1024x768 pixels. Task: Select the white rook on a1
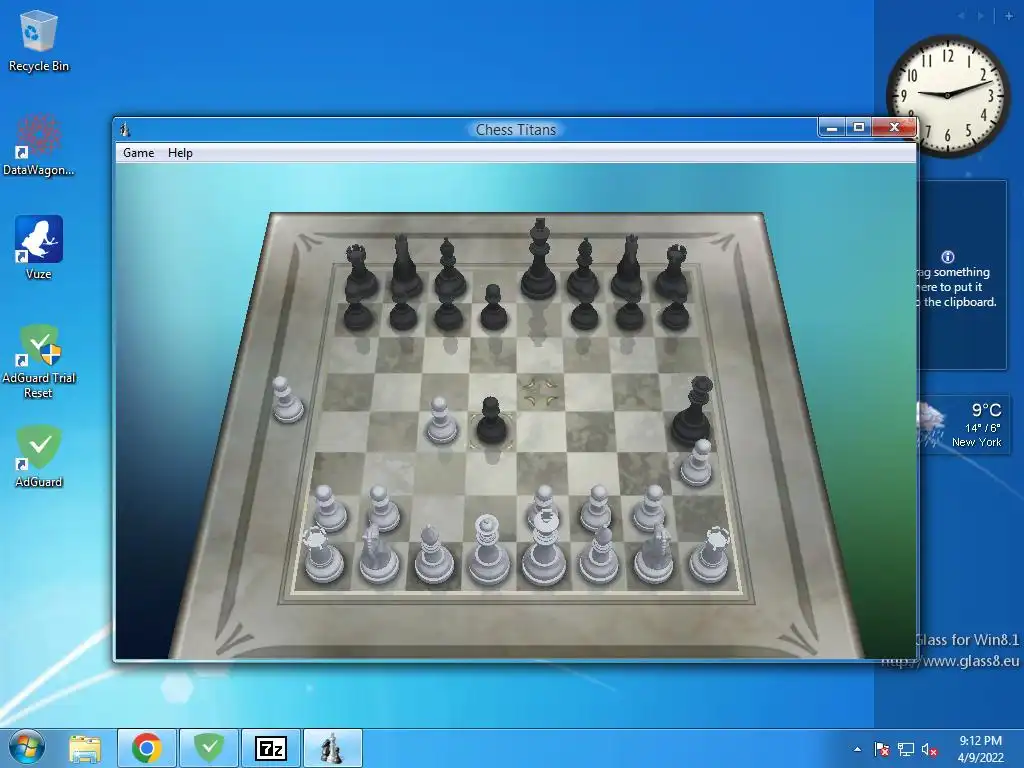click(x=323, y=555)
